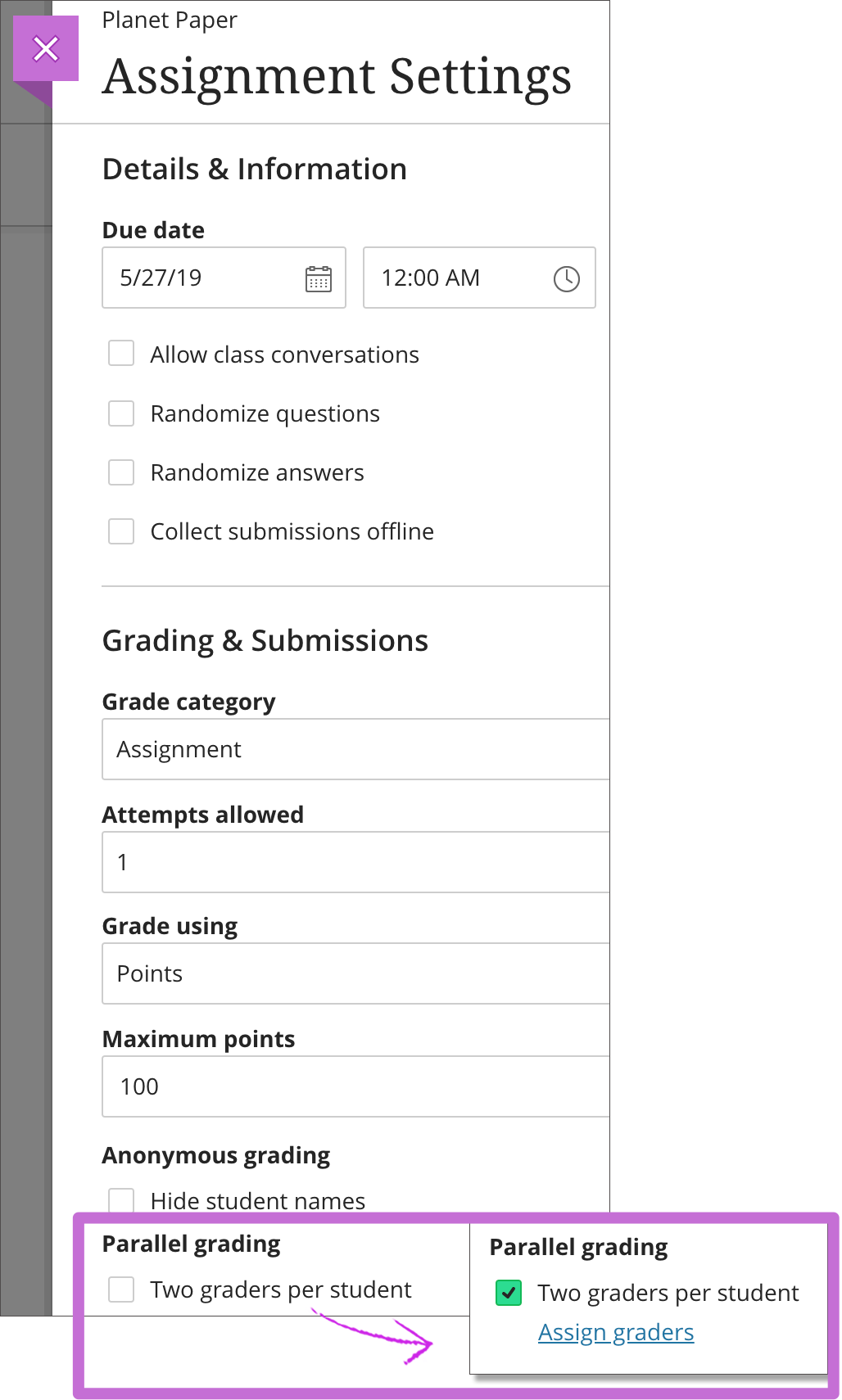The height and width of the screenshot is (1400, 842).
Task: Close the Assignment Settings panel
Action: 46,48
